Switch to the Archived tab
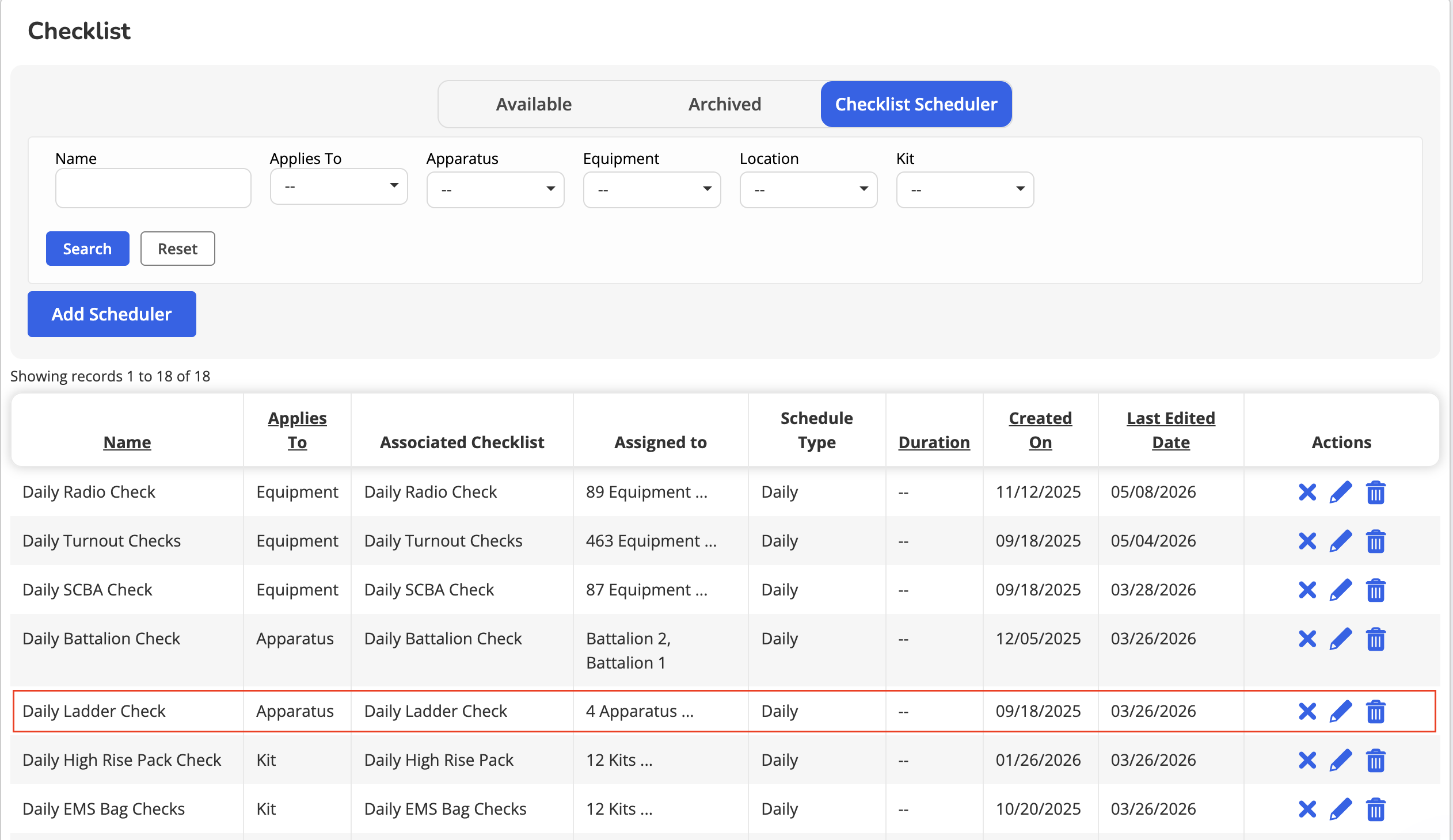 [x=725, y=104]
